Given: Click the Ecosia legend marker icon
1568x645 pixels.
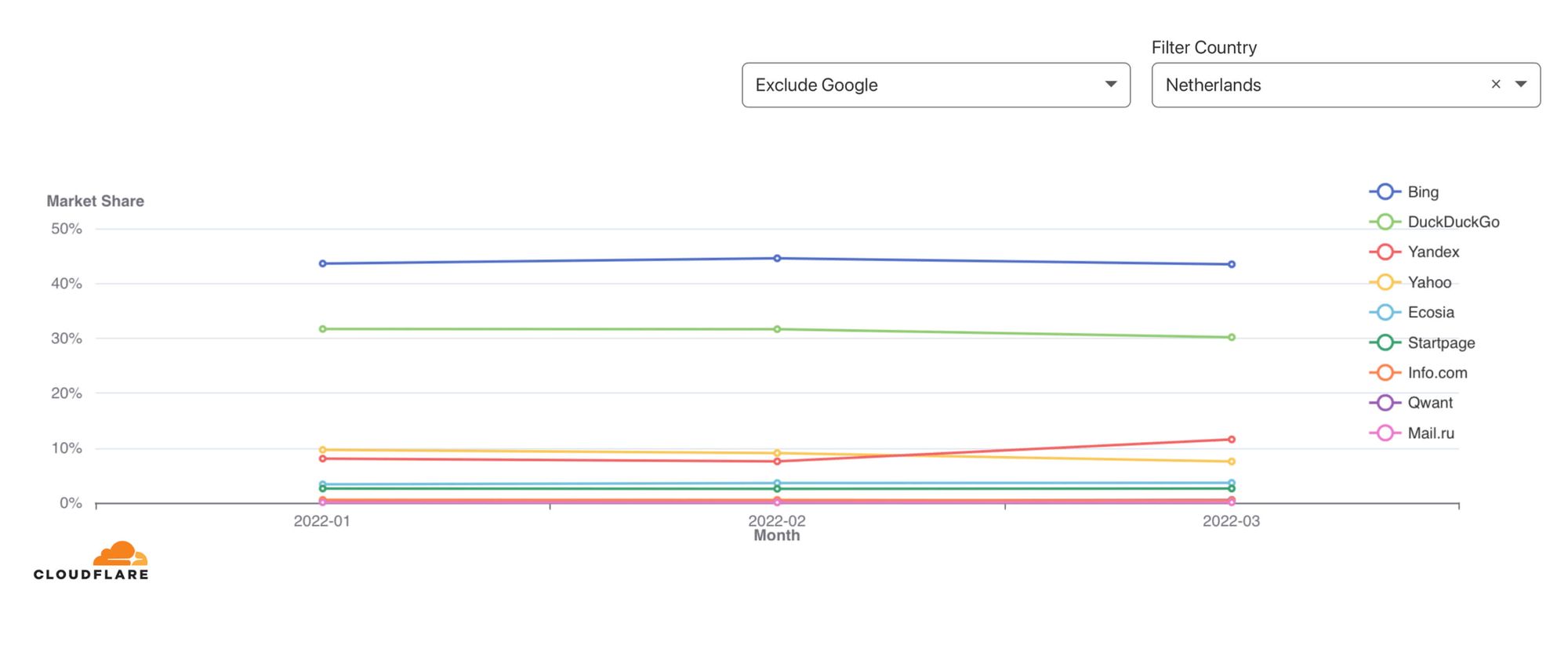Looking at the screenshot, I should point(1385,313).
